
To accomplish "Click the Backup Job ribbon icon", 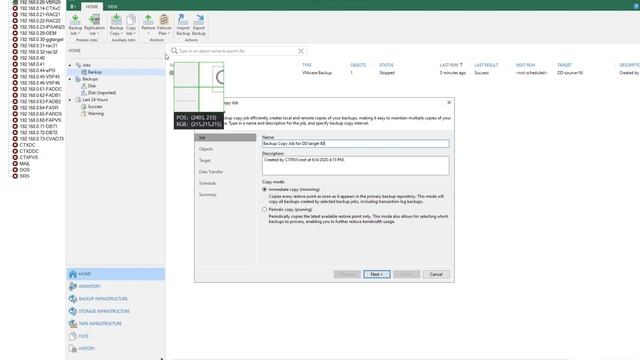I will 76,24.
